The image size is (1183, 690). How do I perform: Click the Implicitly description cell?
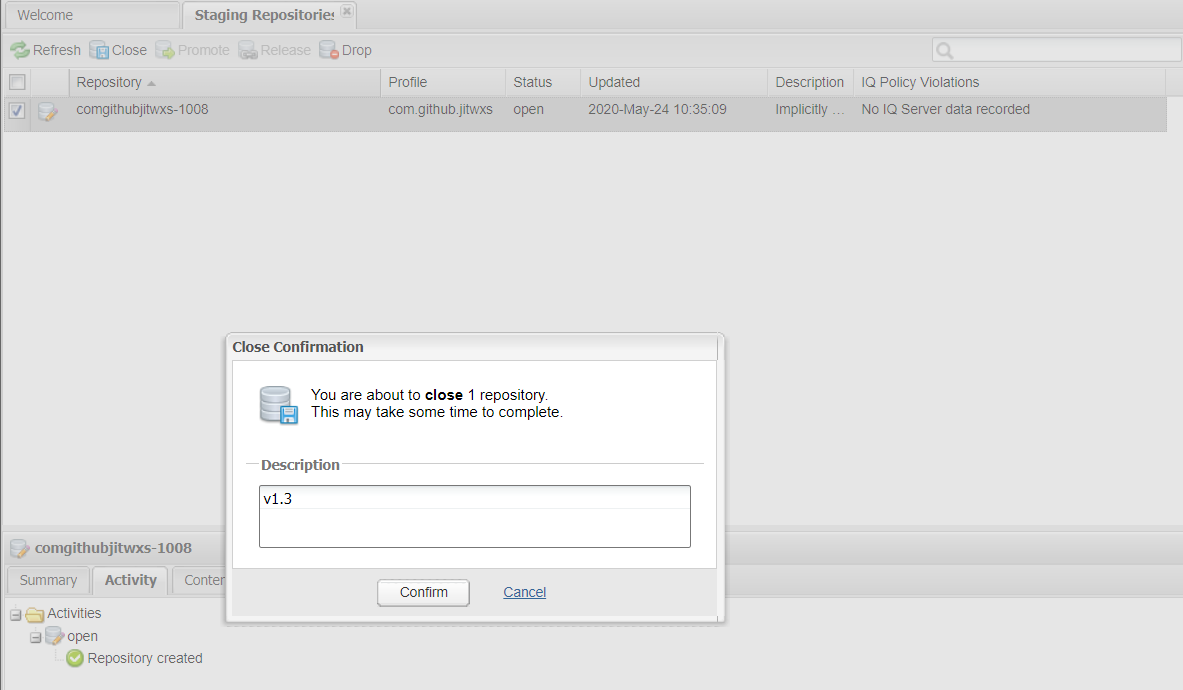[810, 109]
